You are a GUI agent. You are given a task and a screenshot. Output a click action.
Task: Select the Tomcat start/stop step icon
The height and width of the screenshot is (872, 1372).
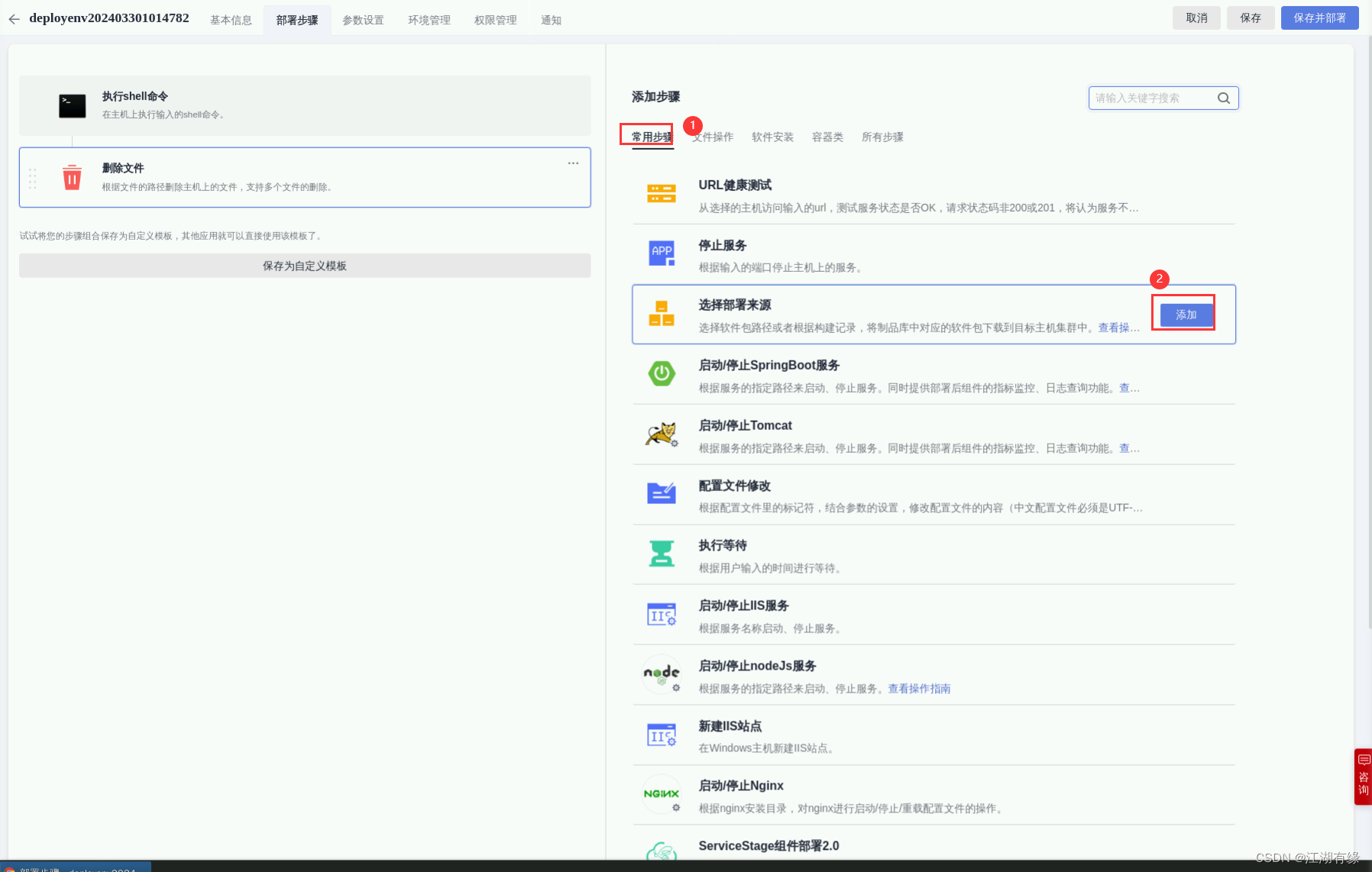coord(663,434)
